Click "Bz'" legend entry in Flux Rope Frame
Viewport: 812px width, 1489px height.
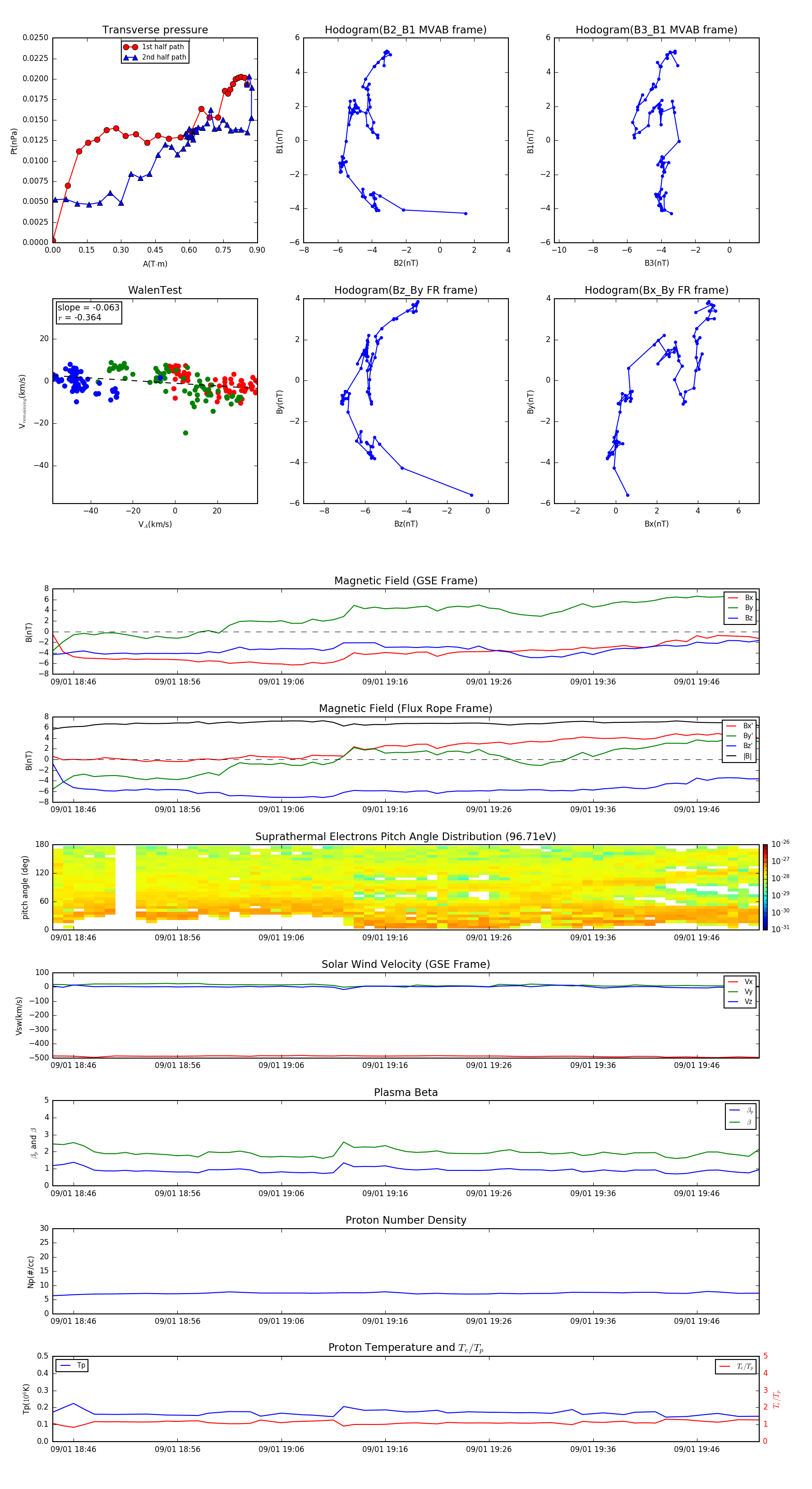(x=740, y=746)
